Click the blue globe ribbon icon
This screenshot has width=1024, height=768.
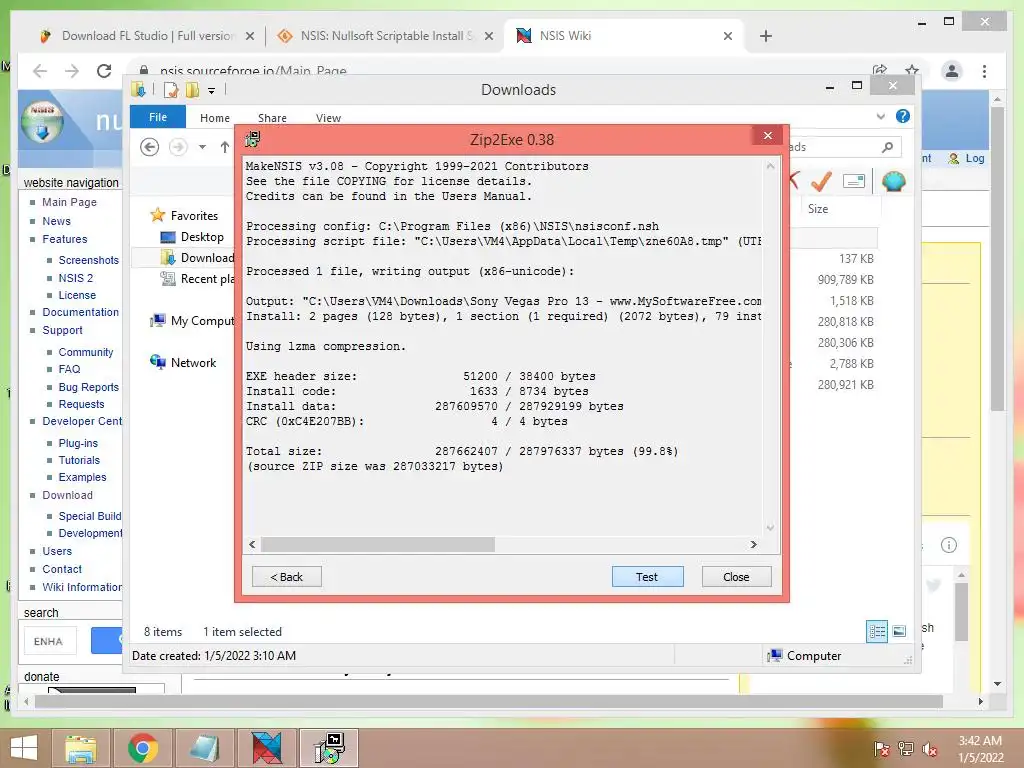[x=893, y=181]
